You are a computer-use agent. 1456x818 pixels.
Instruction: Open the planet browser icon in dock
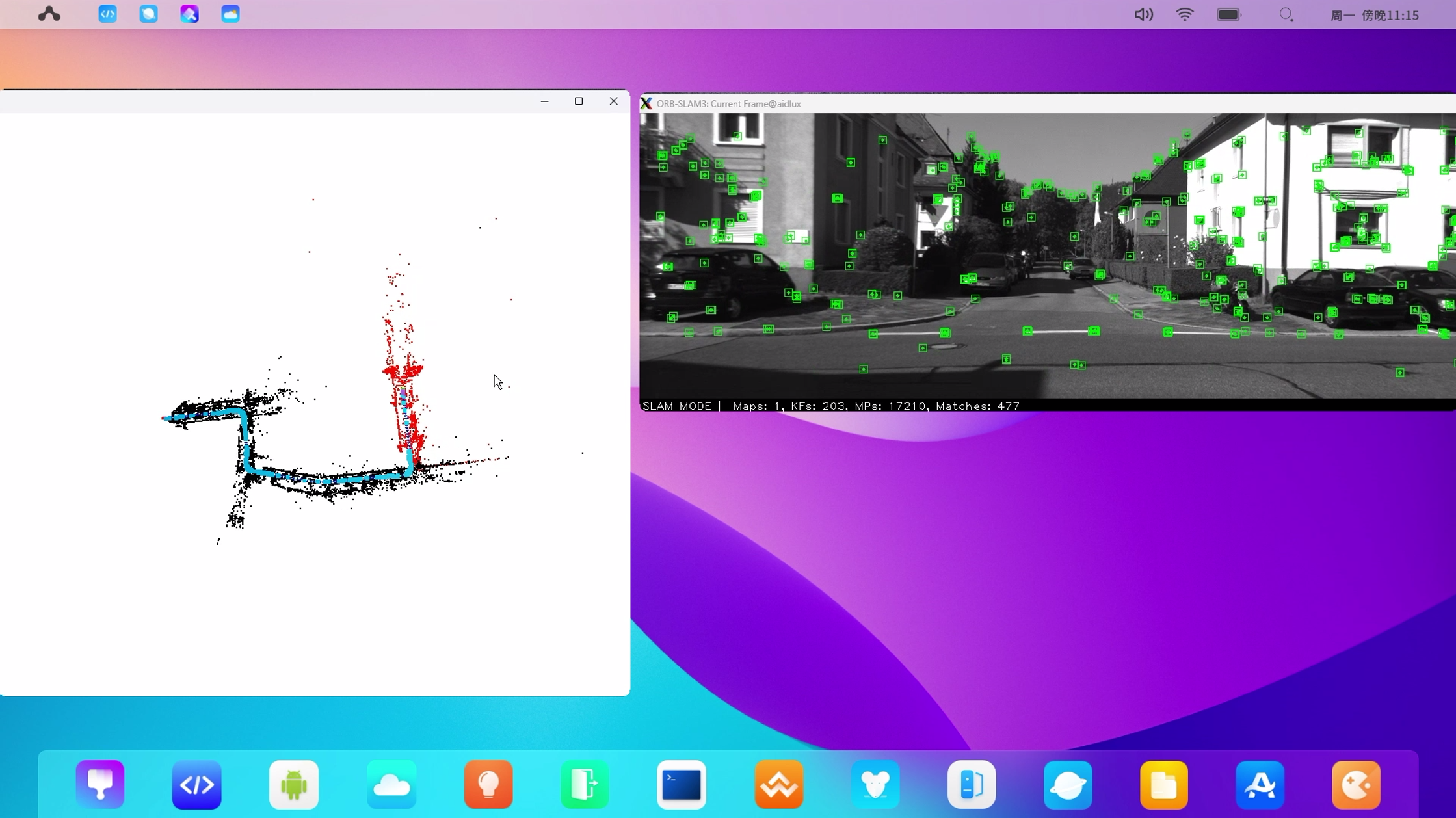click(1068, 784)
